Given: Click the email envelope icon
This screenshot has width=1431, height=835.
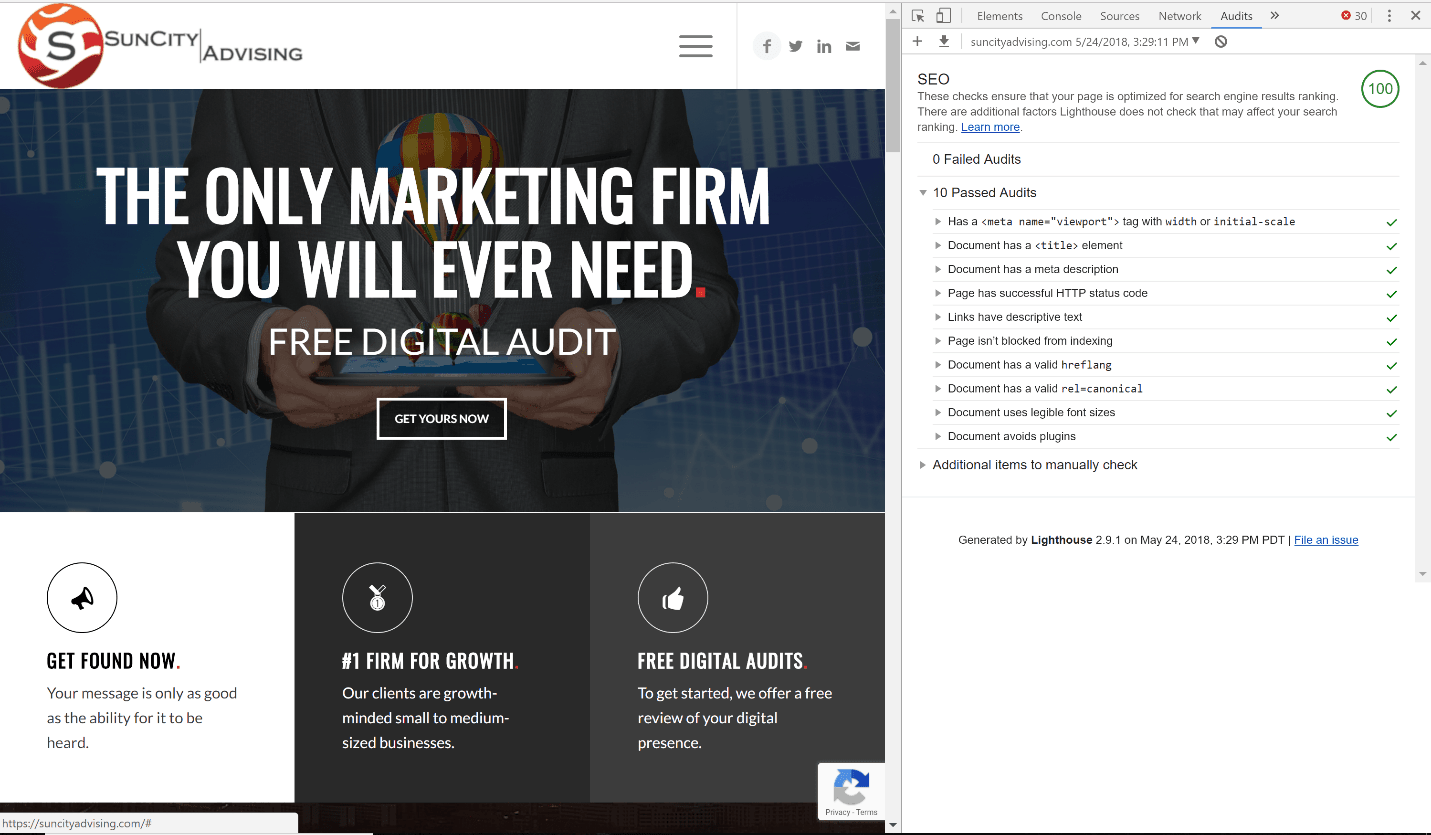Looking at the screenshot, I should click(853, 46).
